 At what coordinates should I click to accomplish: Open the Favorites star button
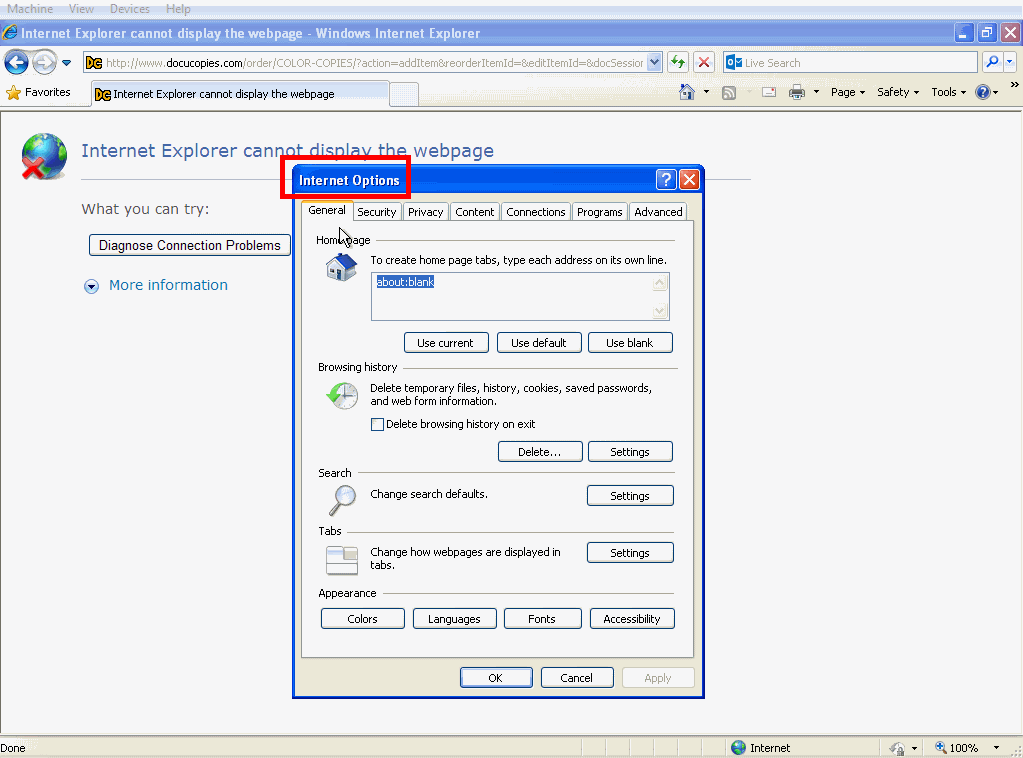click(38, 92)
